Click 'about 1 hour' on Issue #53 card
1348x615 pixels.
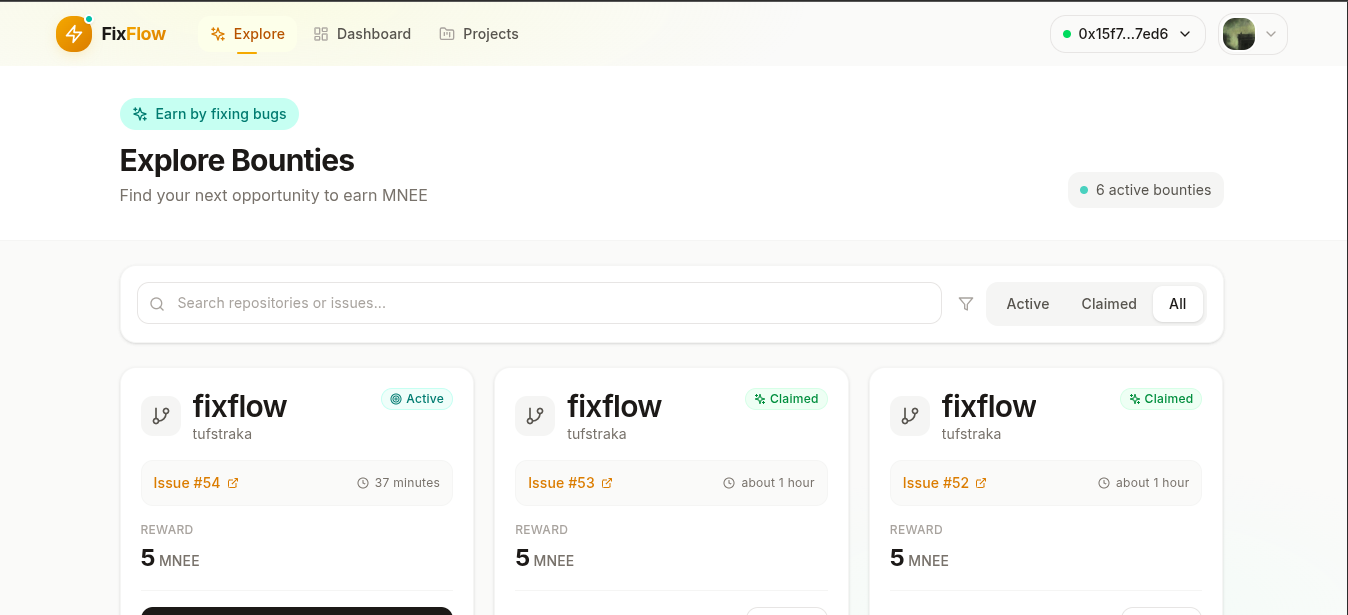pos(778,483)
